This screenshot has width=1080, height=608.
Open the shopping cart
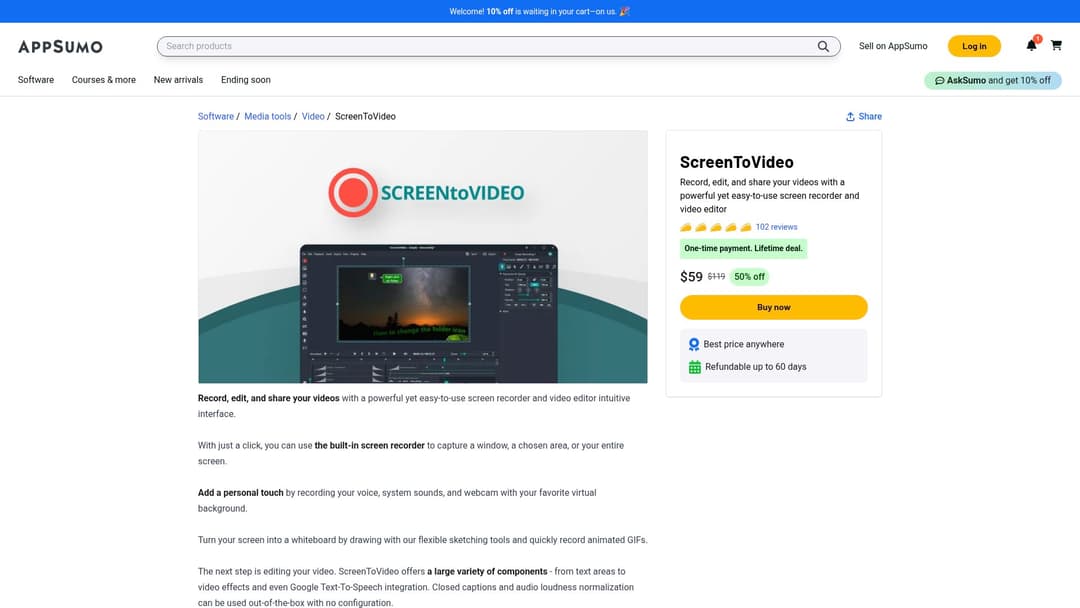tap(1056, 45)
